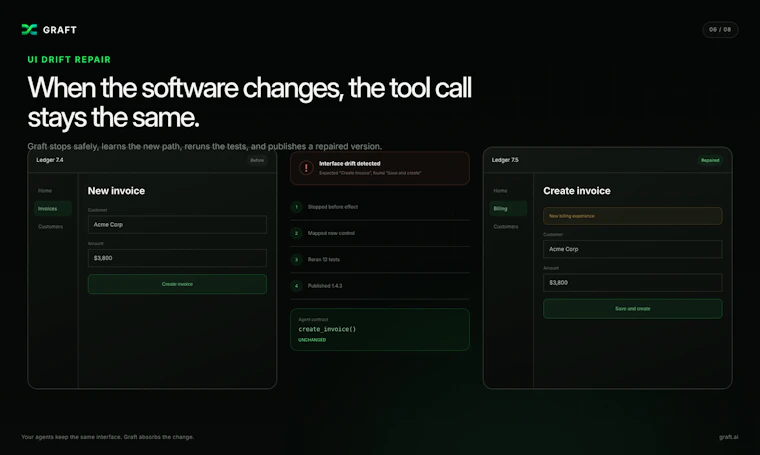Click the step 1 number circle

tap(296, 207)
